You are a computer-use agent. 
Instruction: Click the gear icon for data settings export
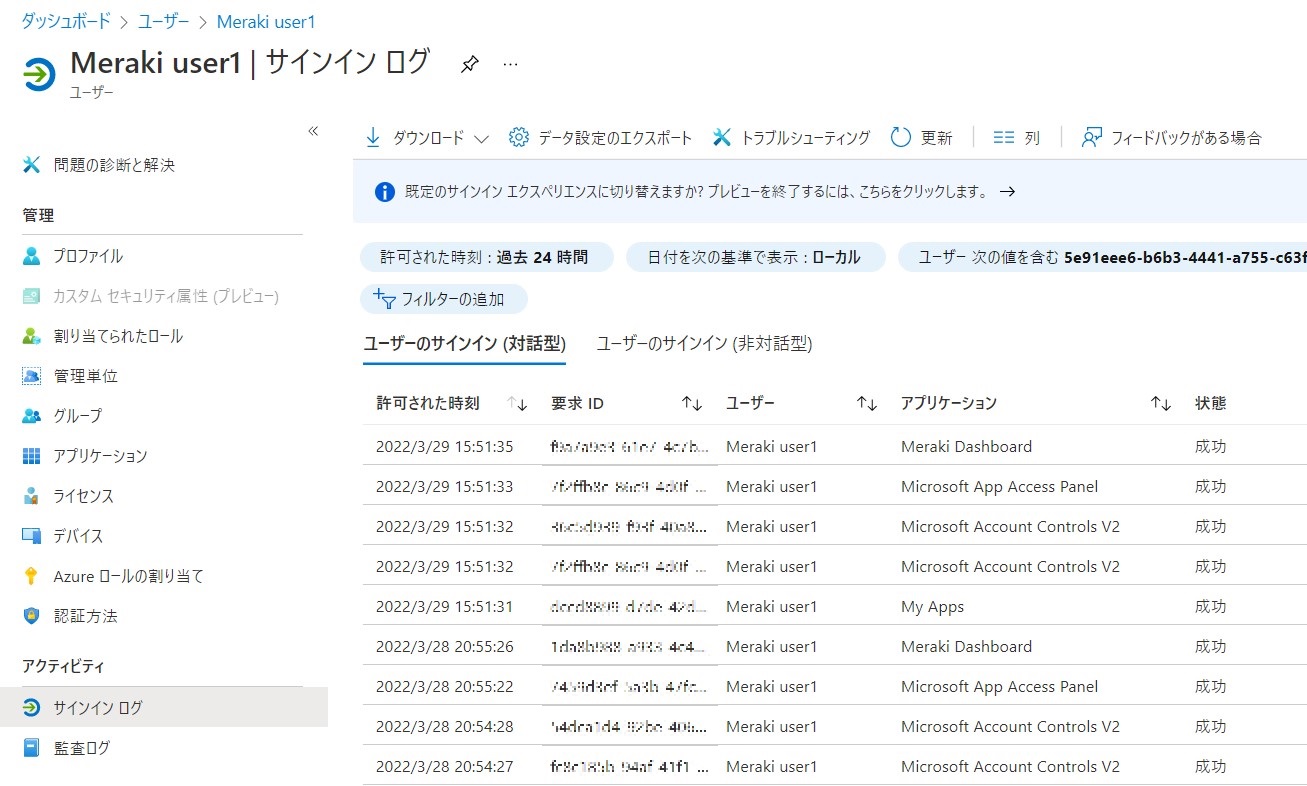[x=518, y=138]
